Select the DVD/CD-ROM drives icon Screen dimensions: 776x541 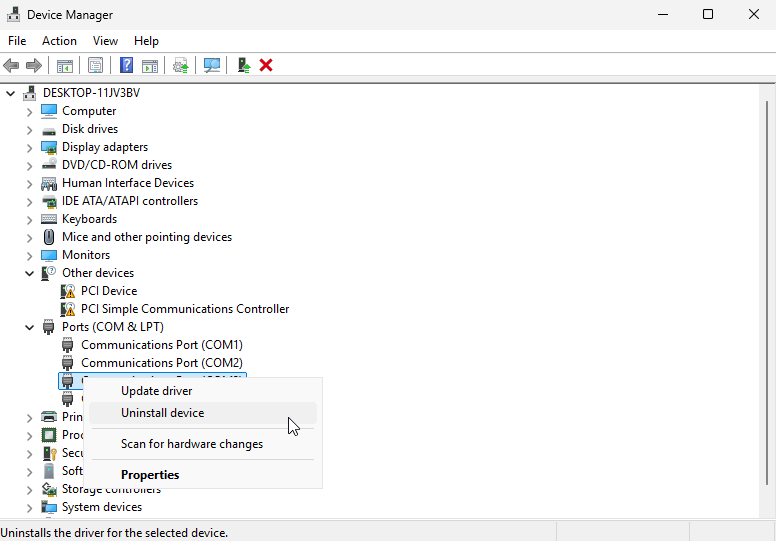(x=49, y=165)
